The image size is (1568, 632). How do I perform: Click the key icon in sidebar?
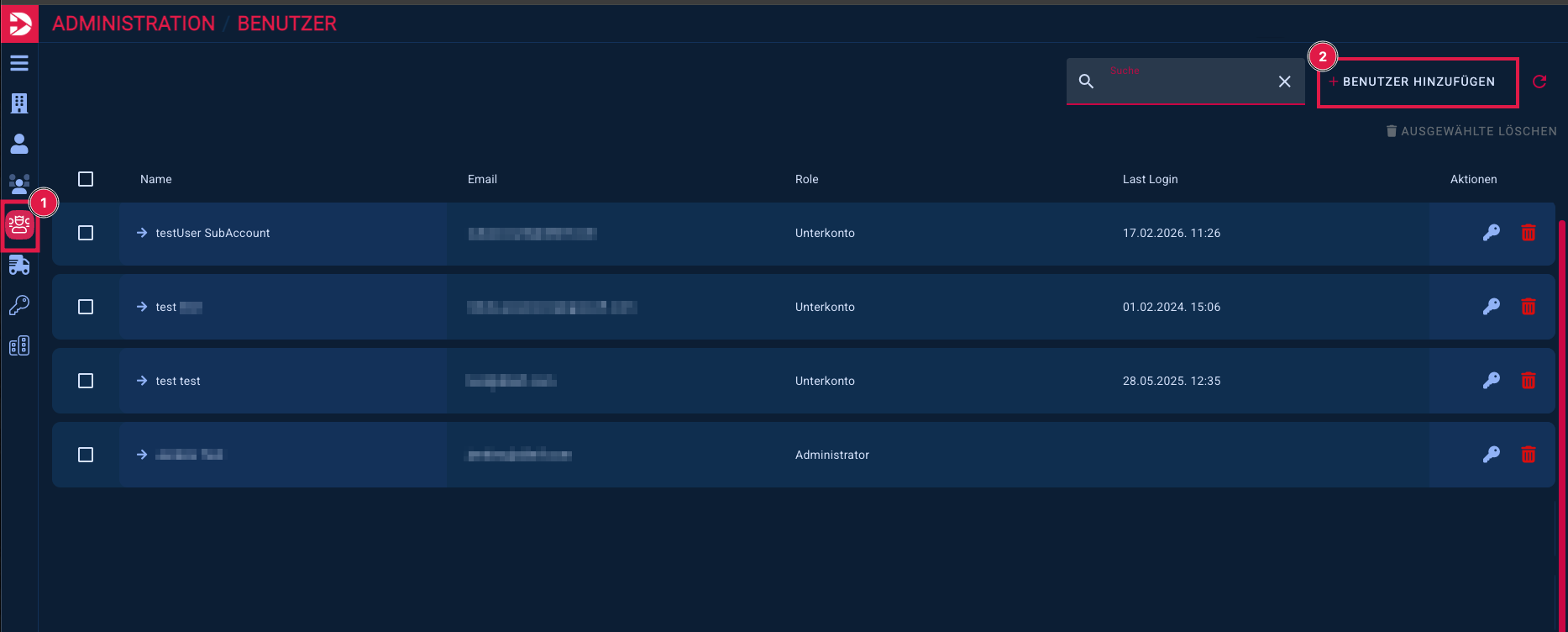(x=19, y=305)
